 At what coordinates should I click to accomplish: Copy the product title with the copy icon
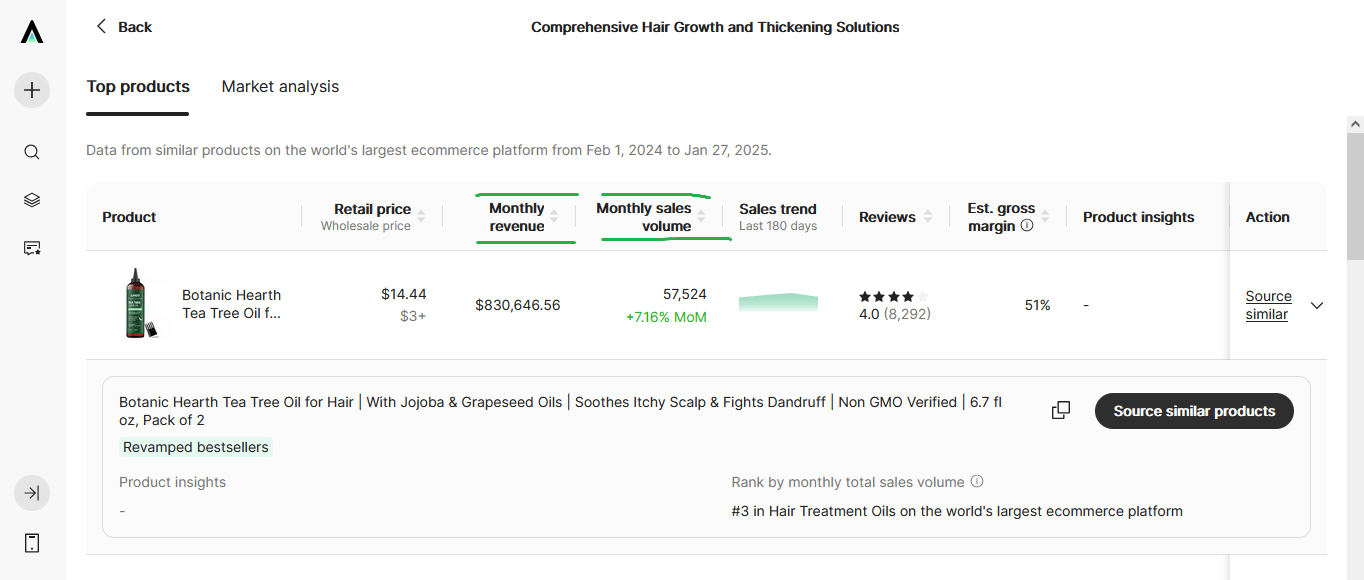[1061, 411]
